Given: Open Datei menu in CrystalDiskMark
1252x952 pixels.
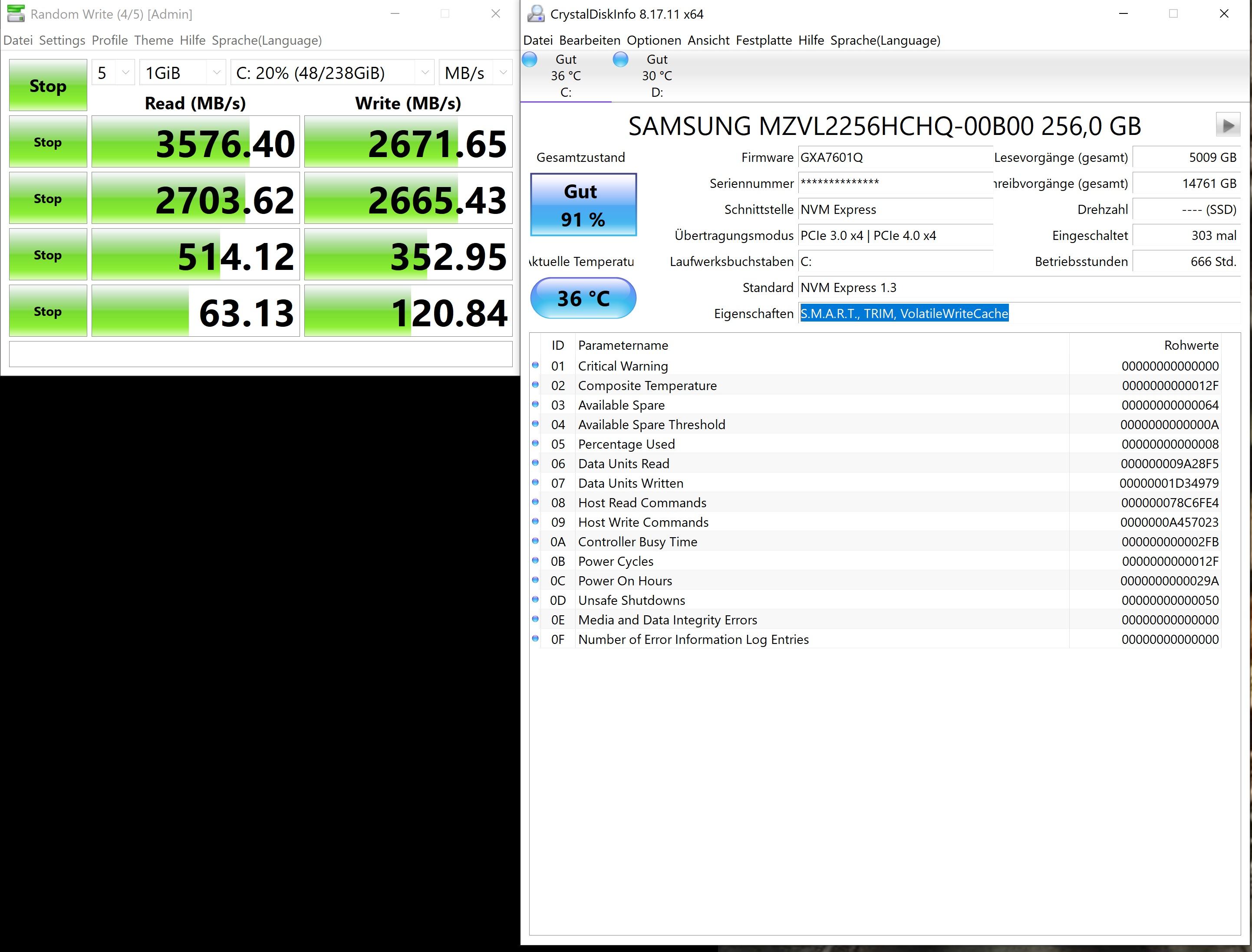Looking at the screenshot, I should 18,40.
